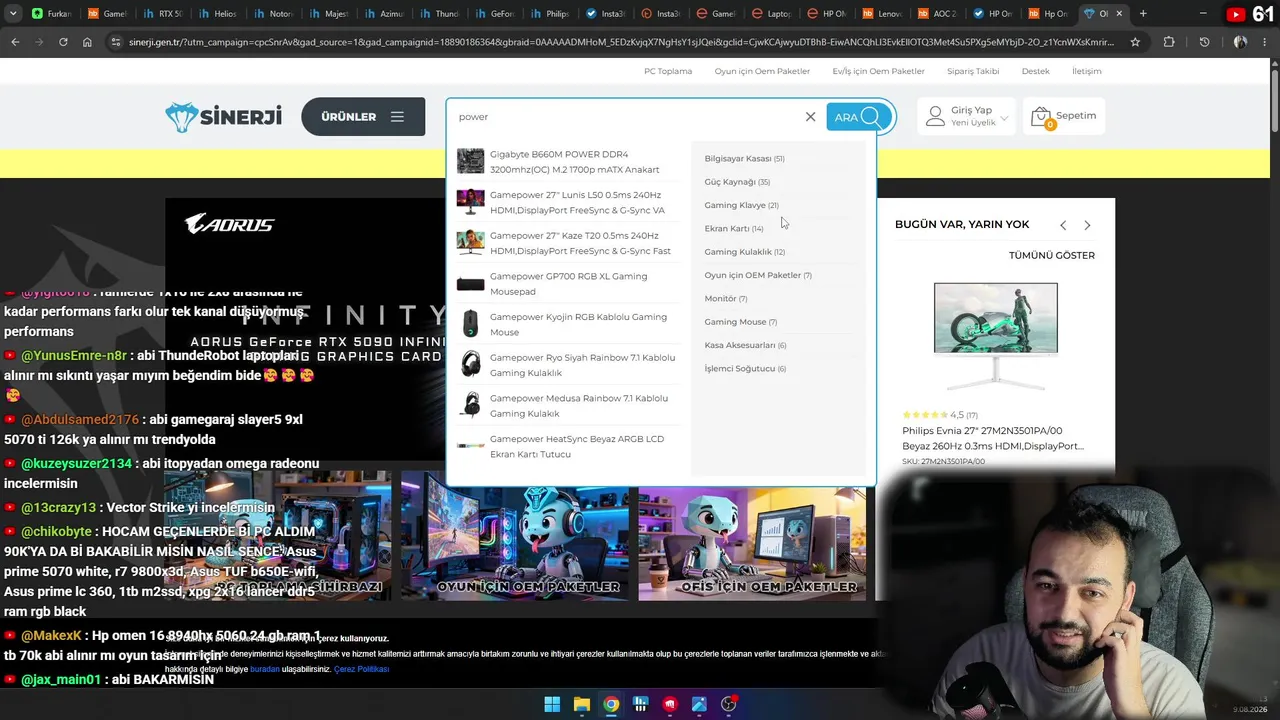Click the Philips Evnia monitor image

click(995, 337)
